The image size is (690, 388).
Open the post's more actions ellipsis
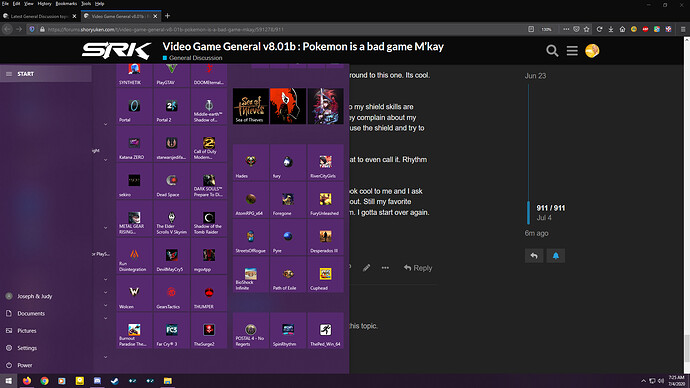click(385, 268)
